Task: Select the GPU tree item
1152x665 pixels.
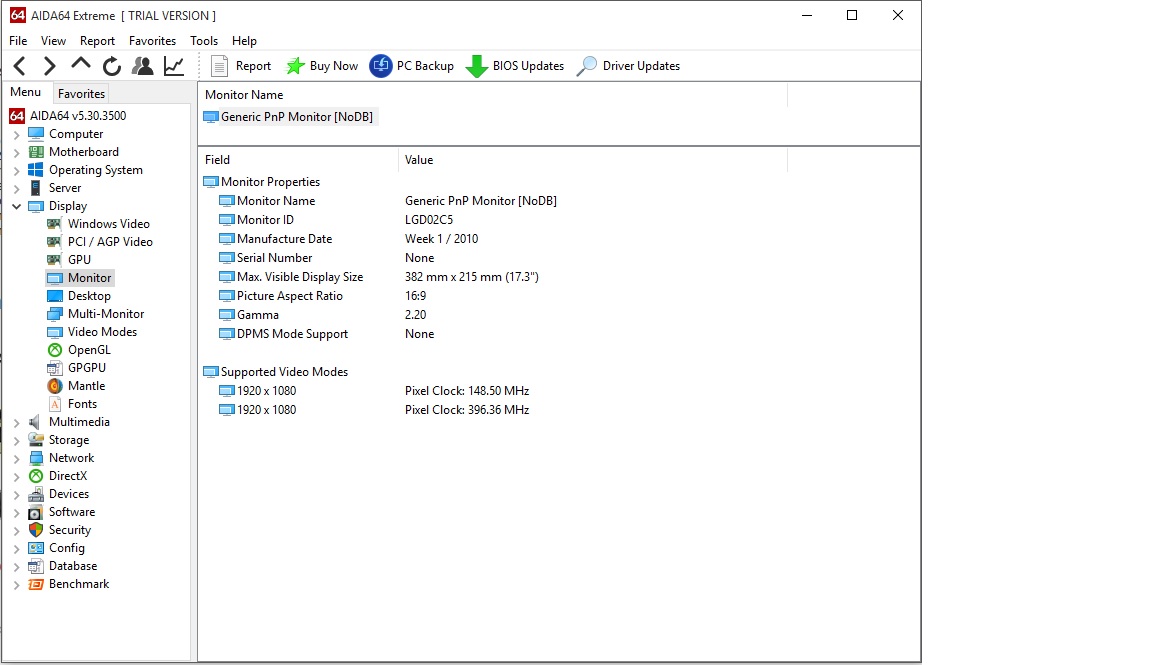Action: 70,260
